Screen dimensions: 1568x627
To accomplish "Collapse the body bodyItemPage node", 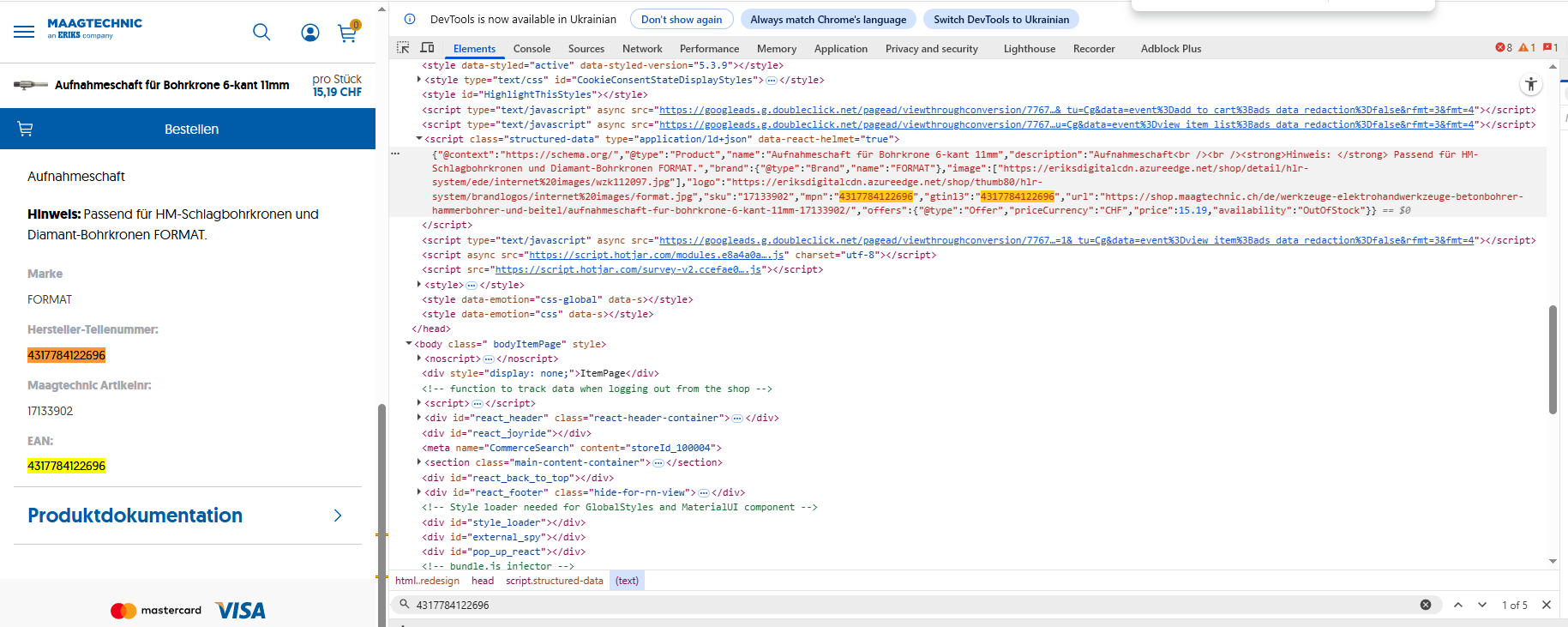I will point(409,344).
